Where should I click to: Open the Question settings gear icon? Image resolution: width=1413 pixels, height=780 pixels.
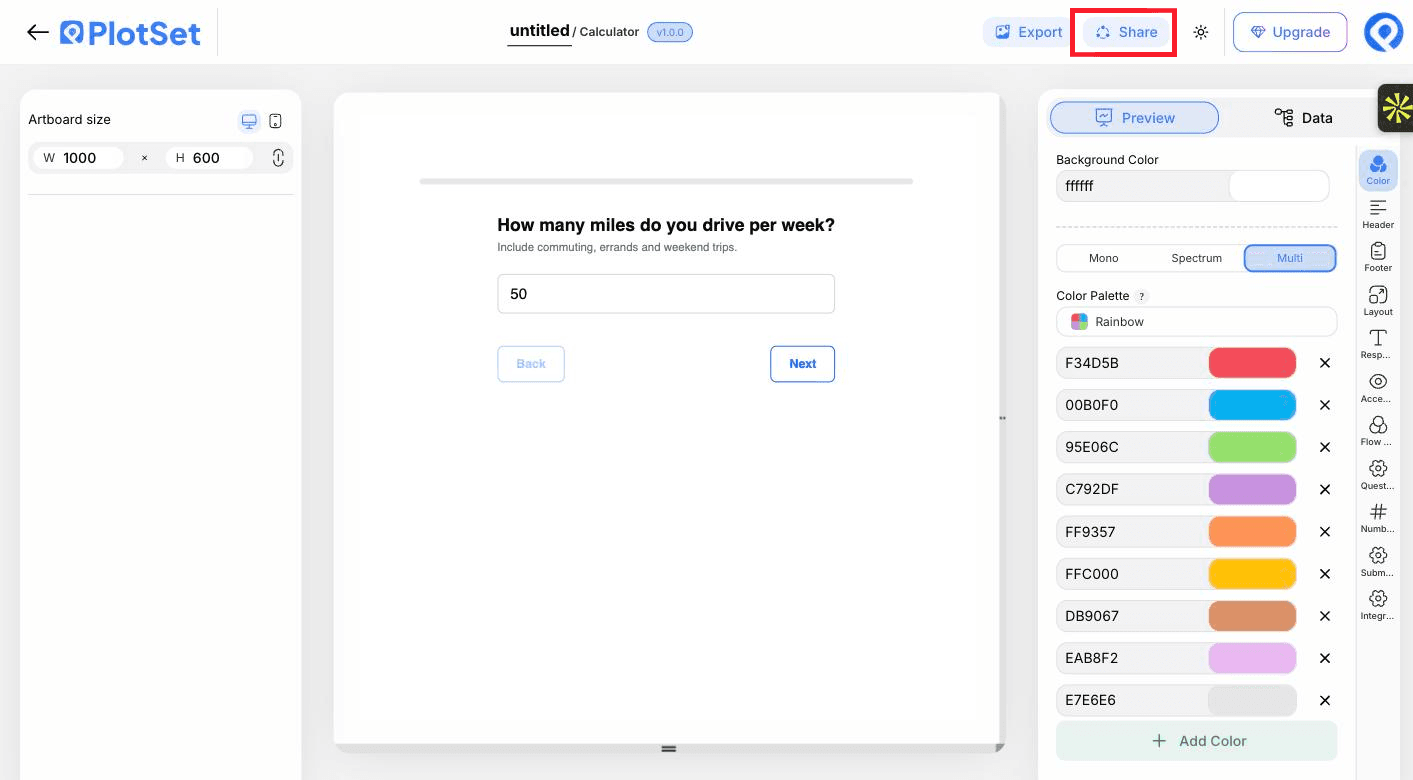1378,475
